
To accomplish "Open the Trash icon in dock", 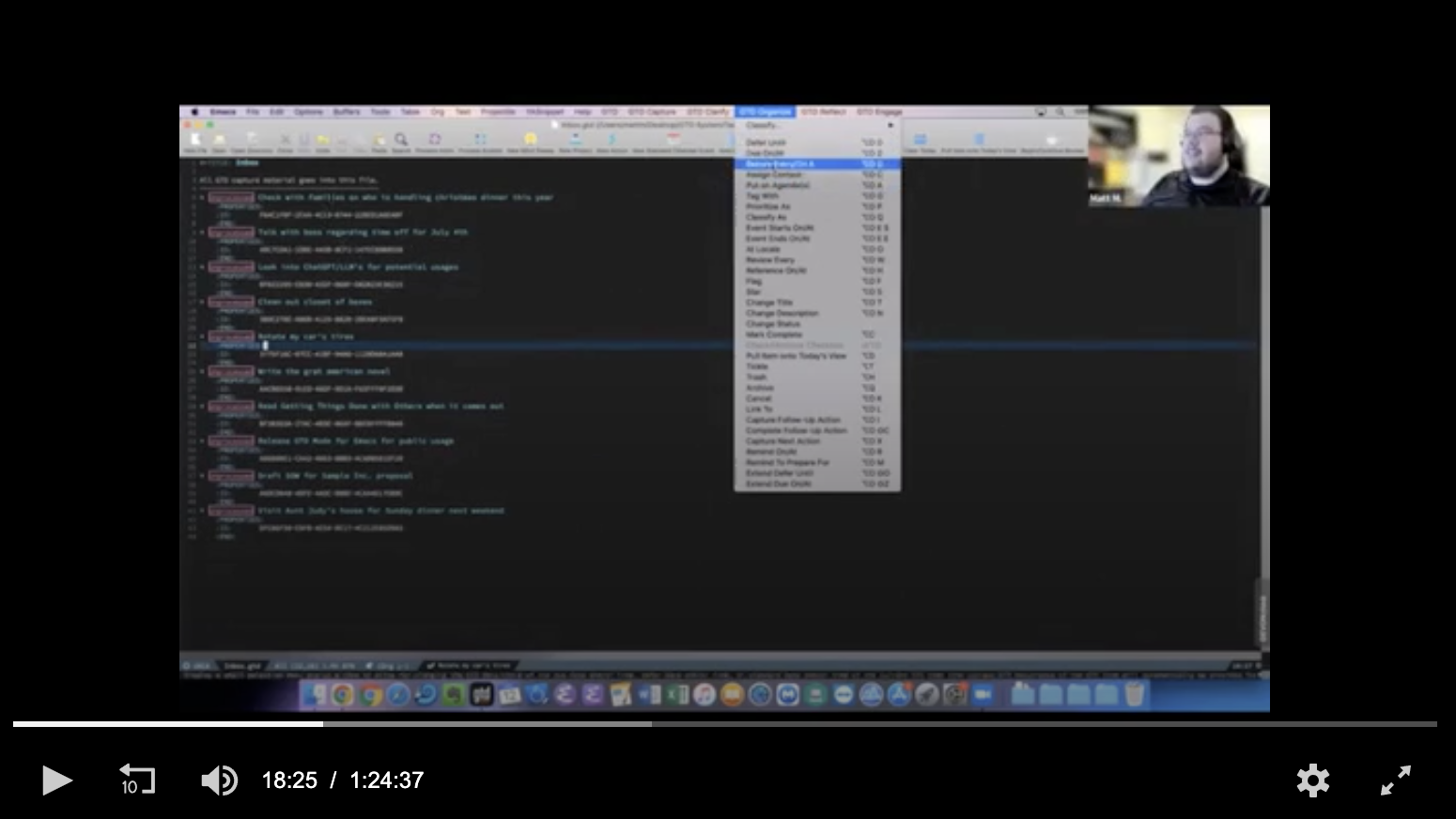I will [1135, 695].
